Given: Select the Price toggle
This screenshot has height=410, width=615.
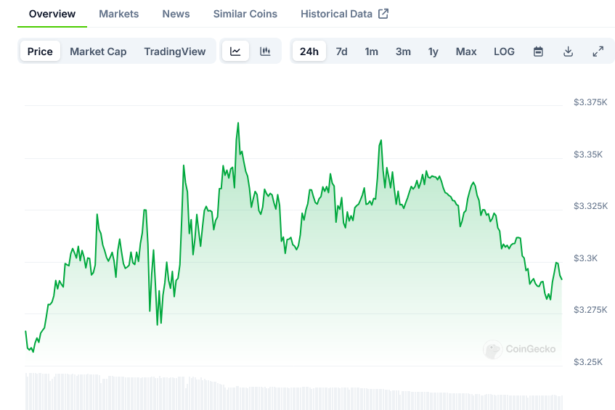Looking at the screenshot, I should [x=40, y=51].
